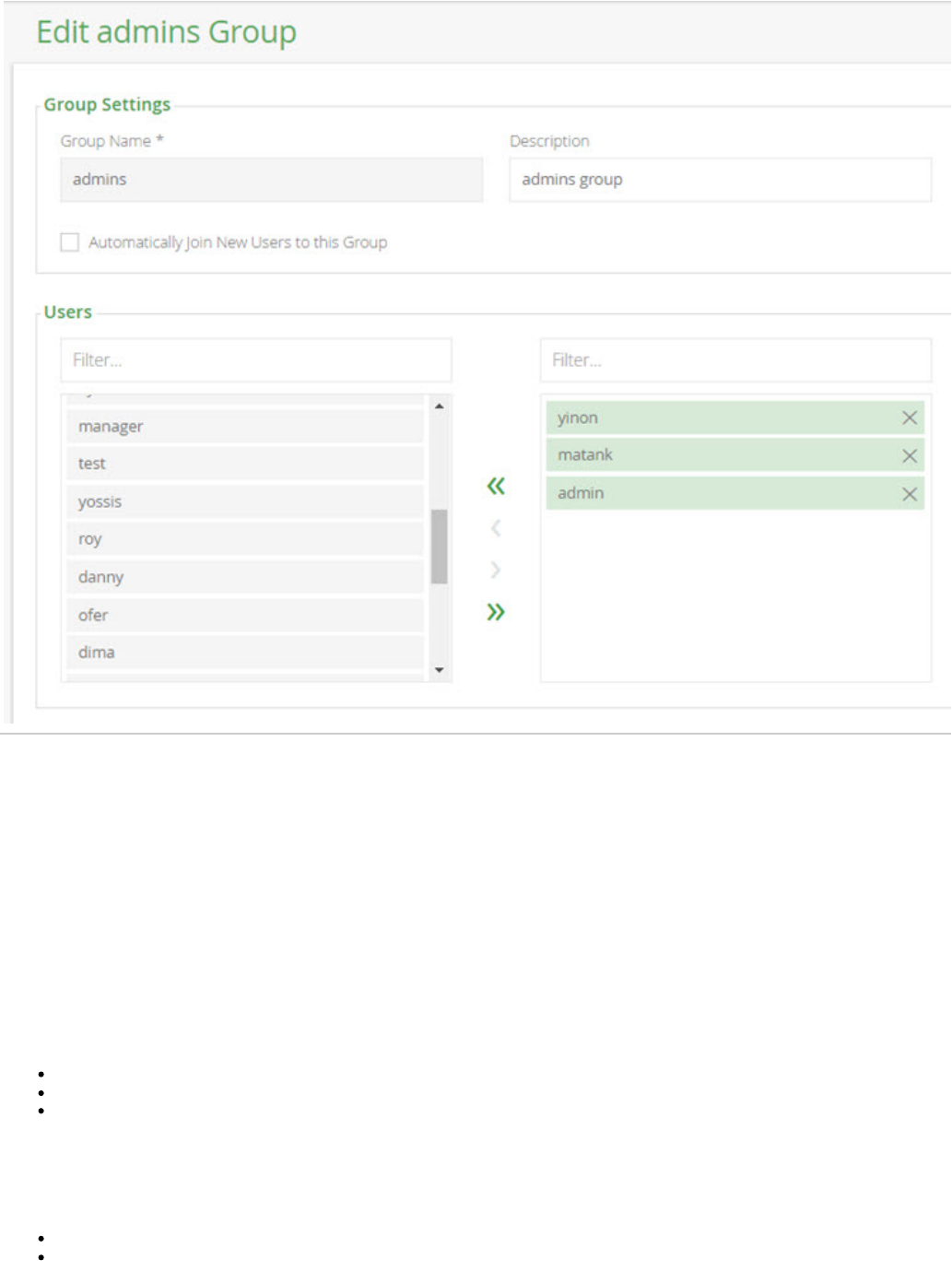Enable Automatically Join New Users checkbox

point(70,242)
